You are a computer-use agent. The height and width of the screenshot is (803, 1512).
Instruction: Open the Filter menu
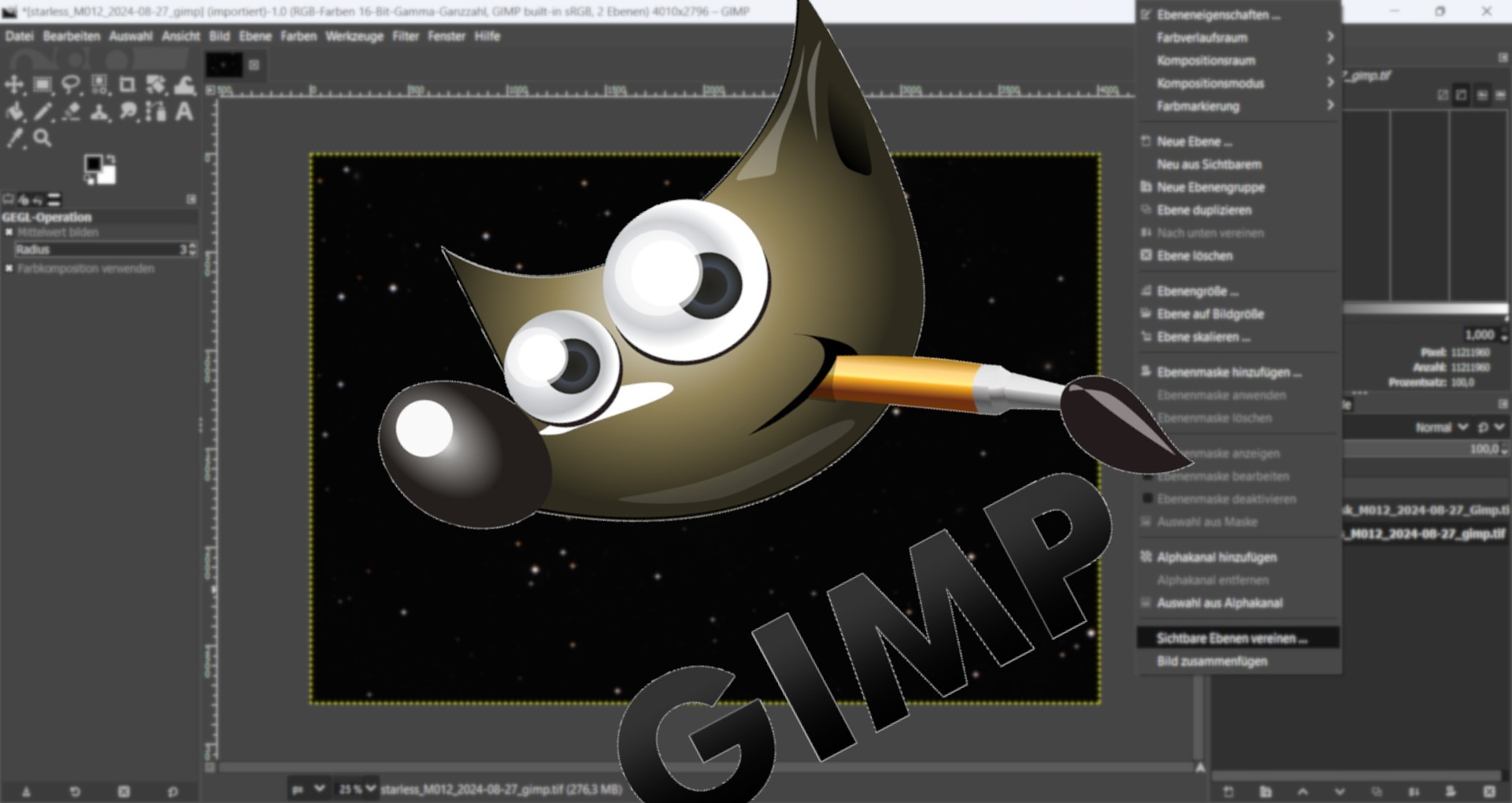[406, 35]
